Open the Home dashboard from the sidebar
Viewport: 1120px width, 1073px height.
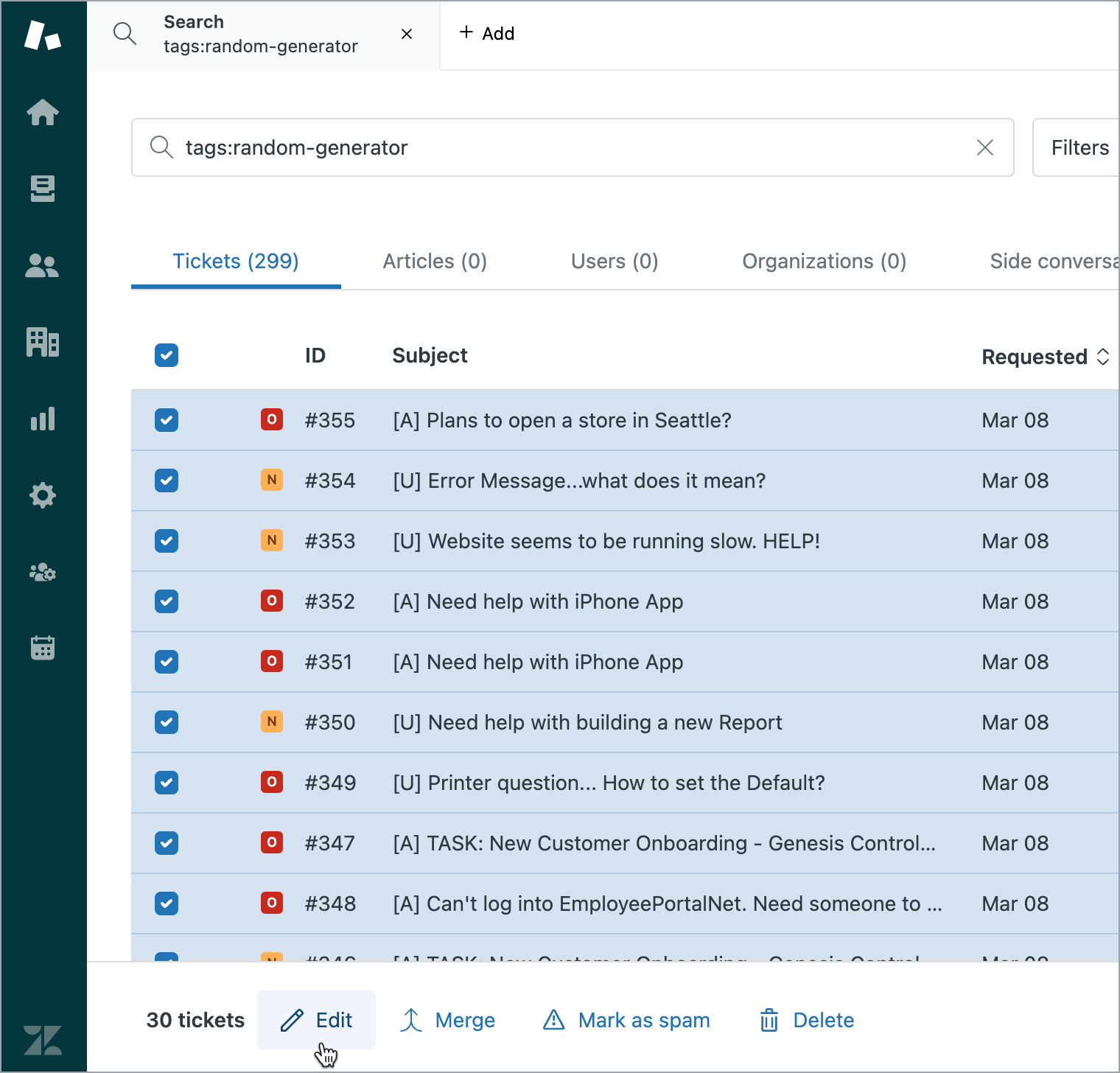point(43,113)
